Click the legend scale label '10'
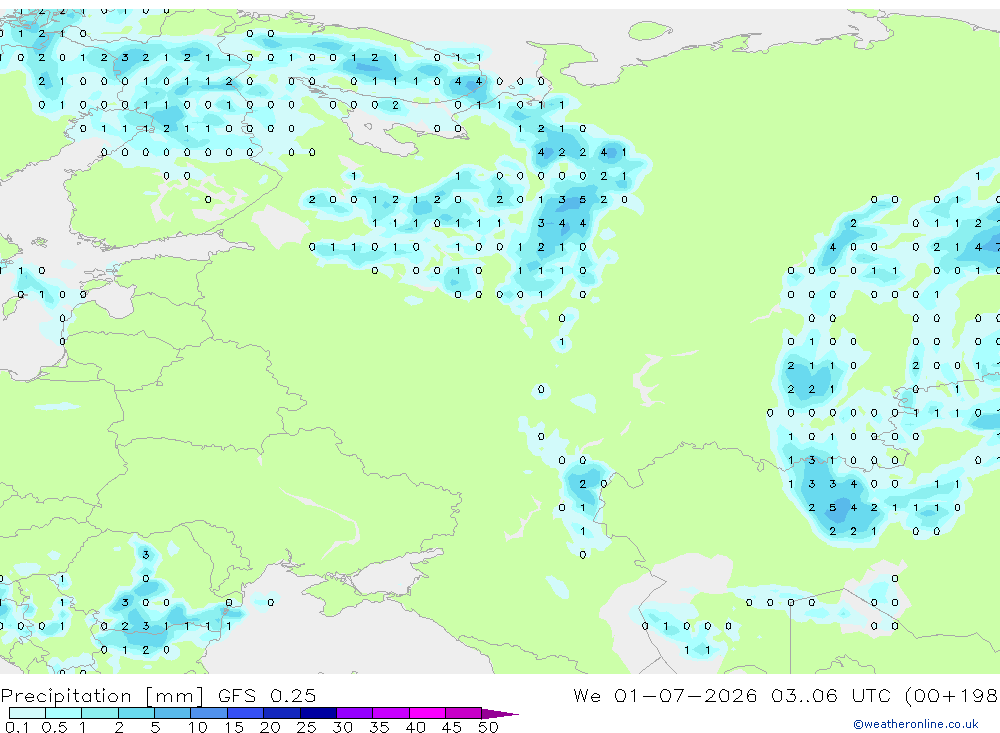This screenshot has height=733, width=1000. (x=198, y=727)
